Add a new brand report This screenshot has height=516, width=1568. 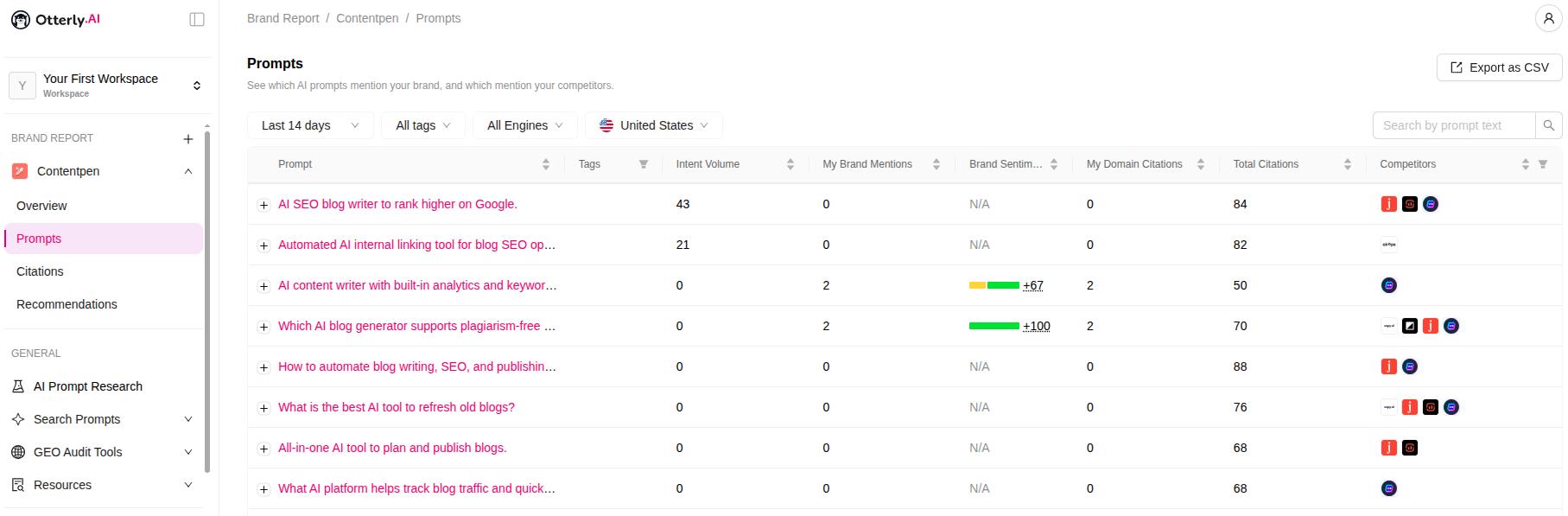188,138
